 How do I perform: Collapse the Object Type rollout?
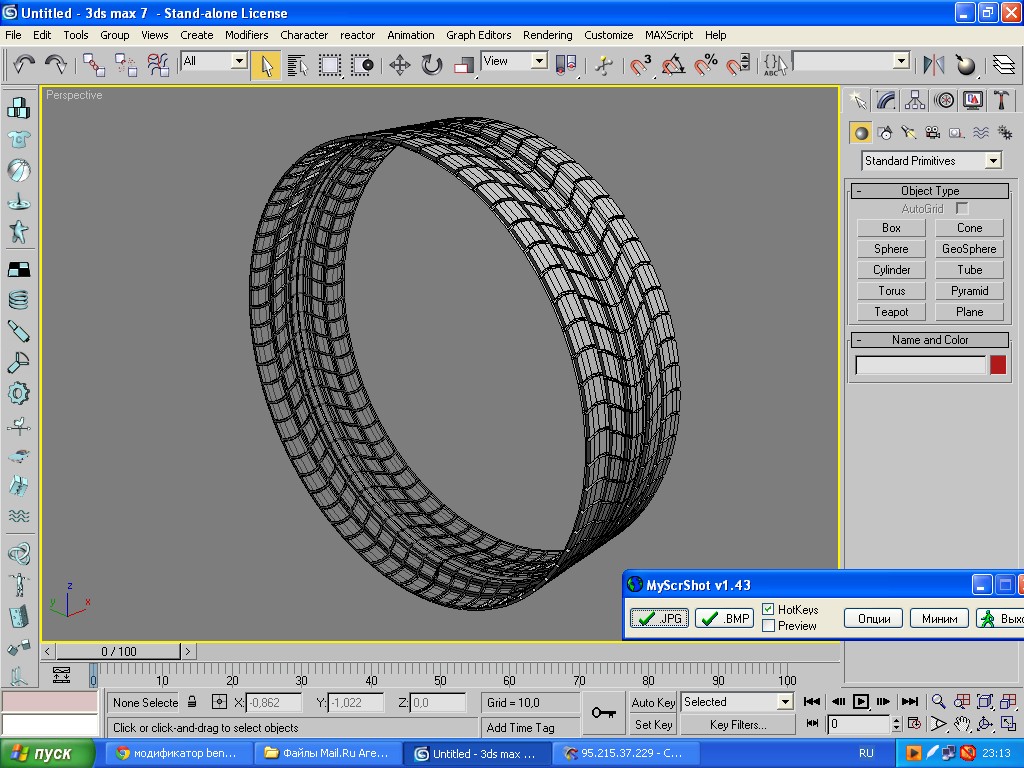930,191
